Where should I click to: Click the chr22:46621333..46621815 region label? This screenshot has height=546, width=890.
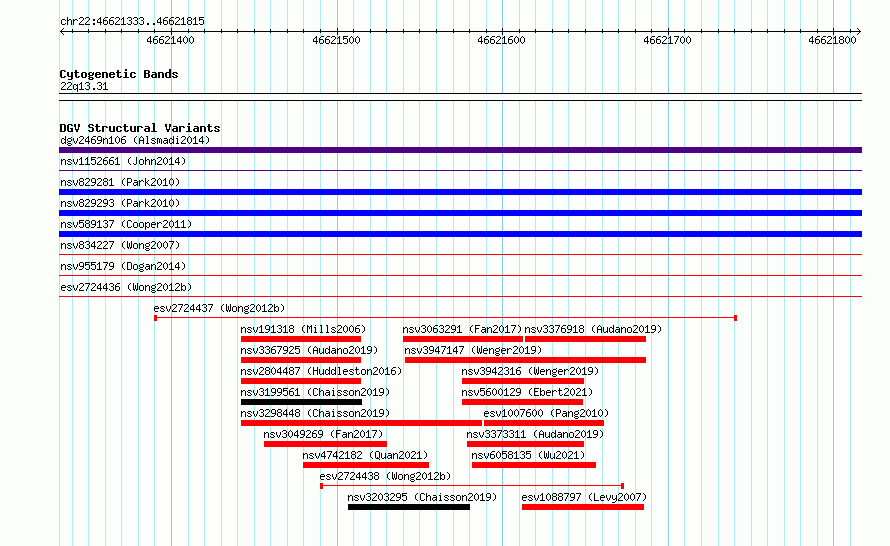132,21
